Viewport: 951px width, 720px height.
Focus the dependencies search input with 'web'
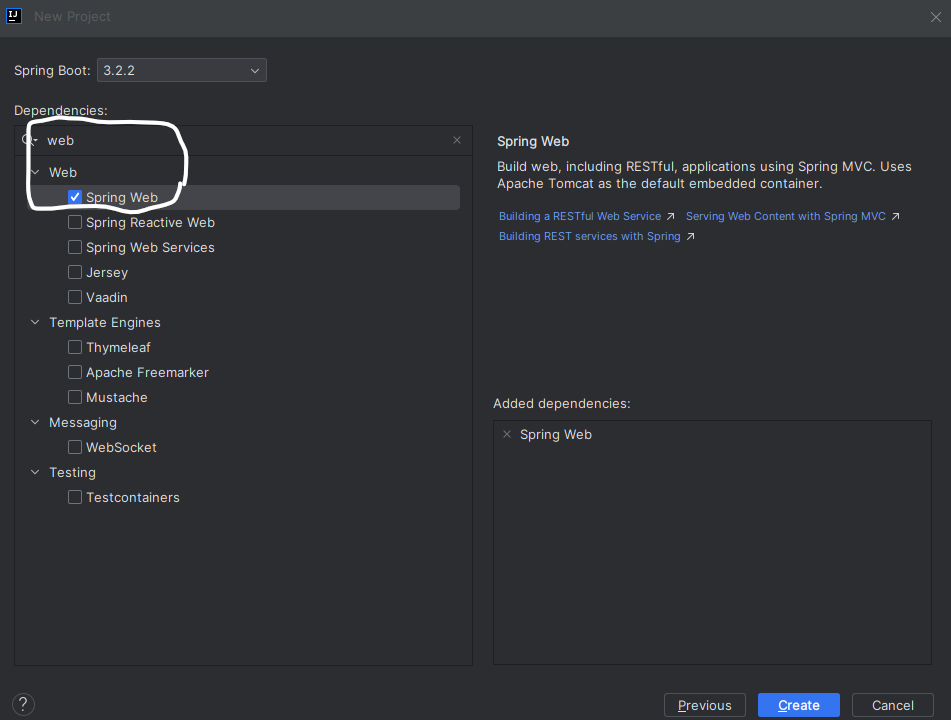coord(243,141)
